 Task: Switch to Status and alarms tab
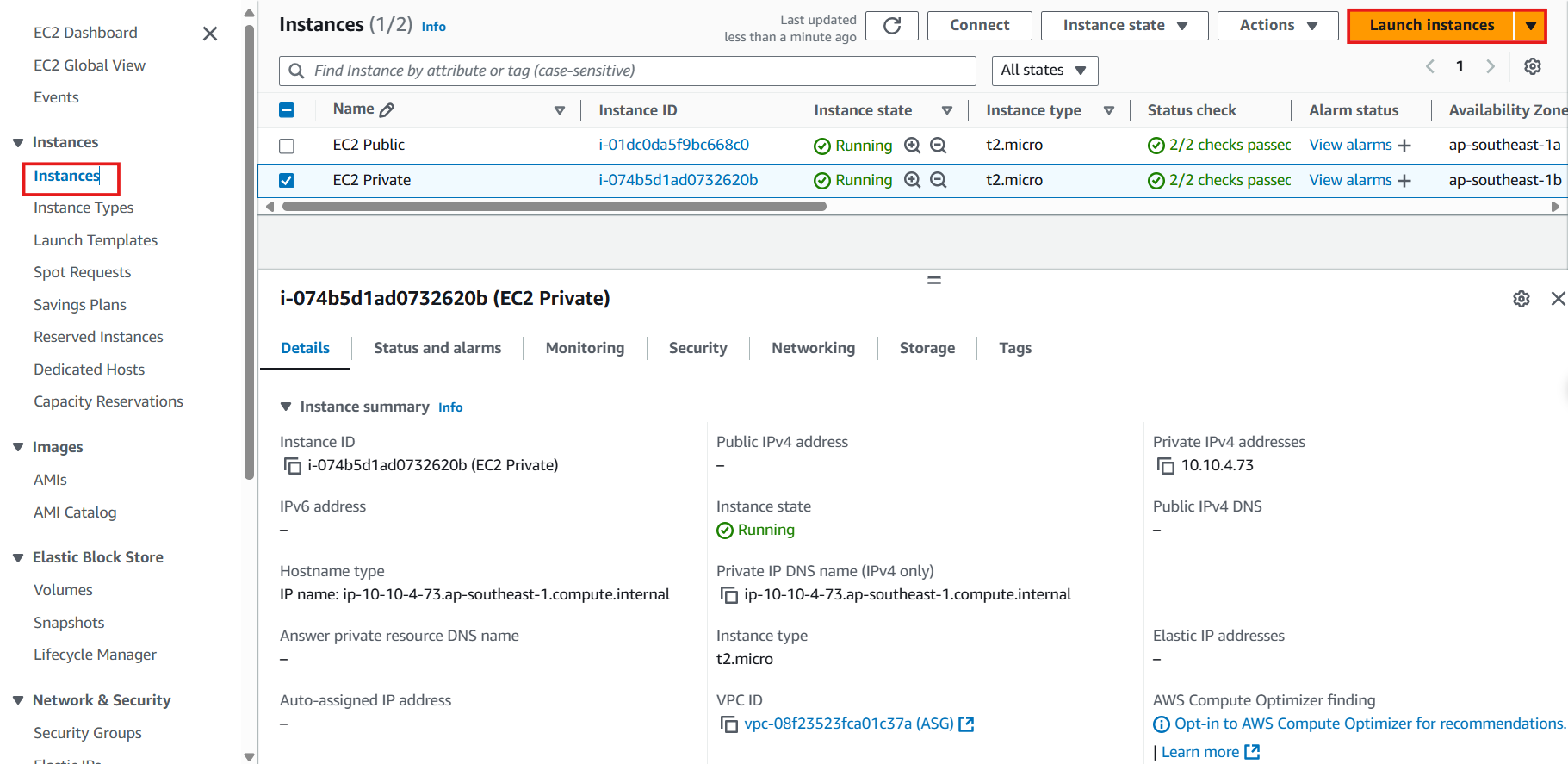437,348
